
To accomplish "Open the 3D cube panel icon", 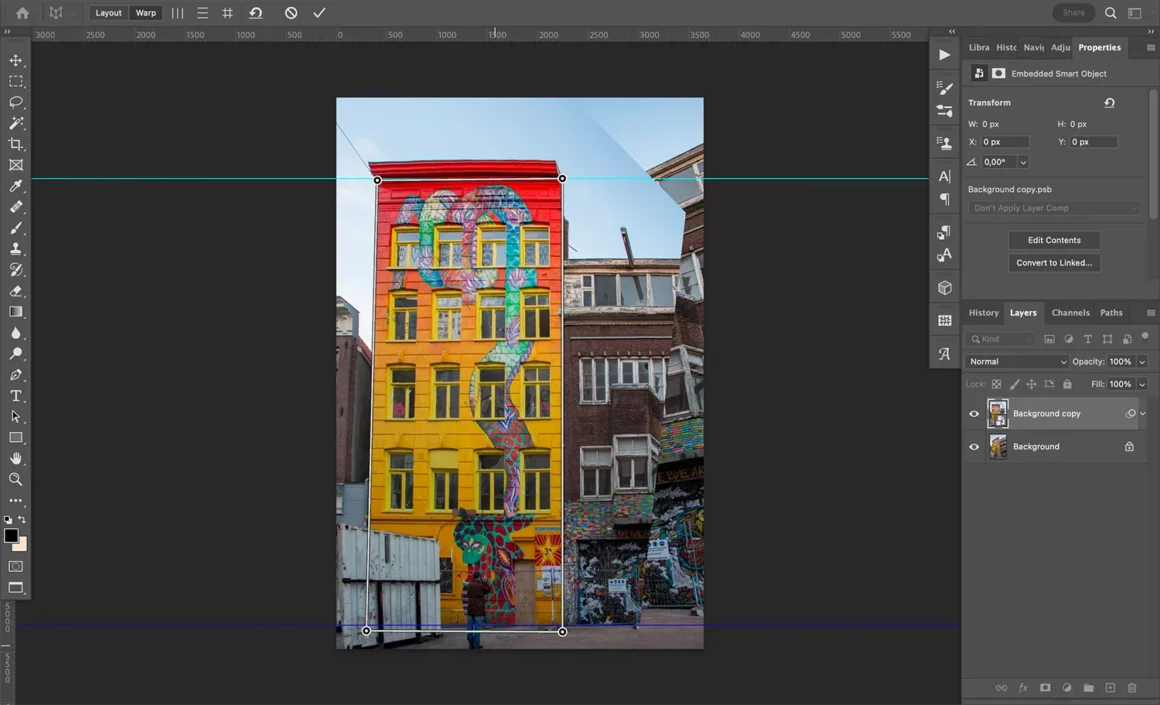I will (x=945, y=288).
